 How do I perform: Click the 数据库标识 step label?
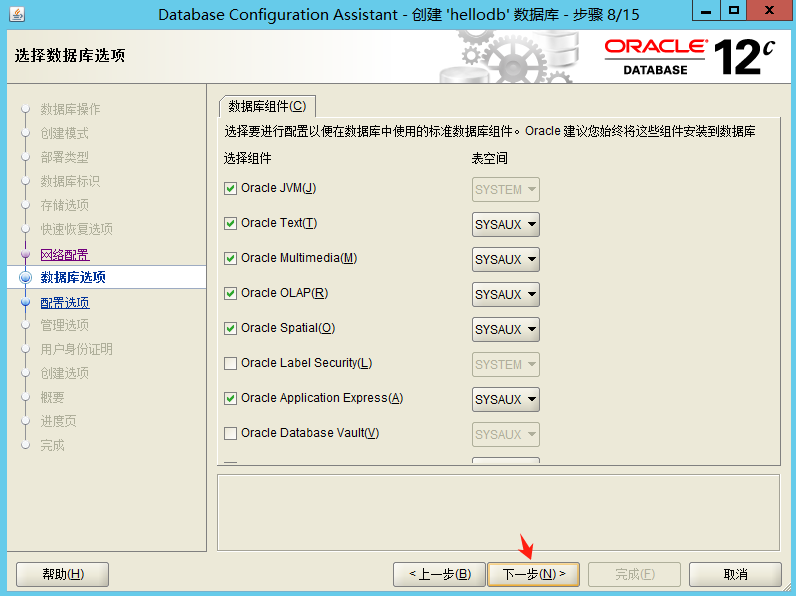point(70,181)
